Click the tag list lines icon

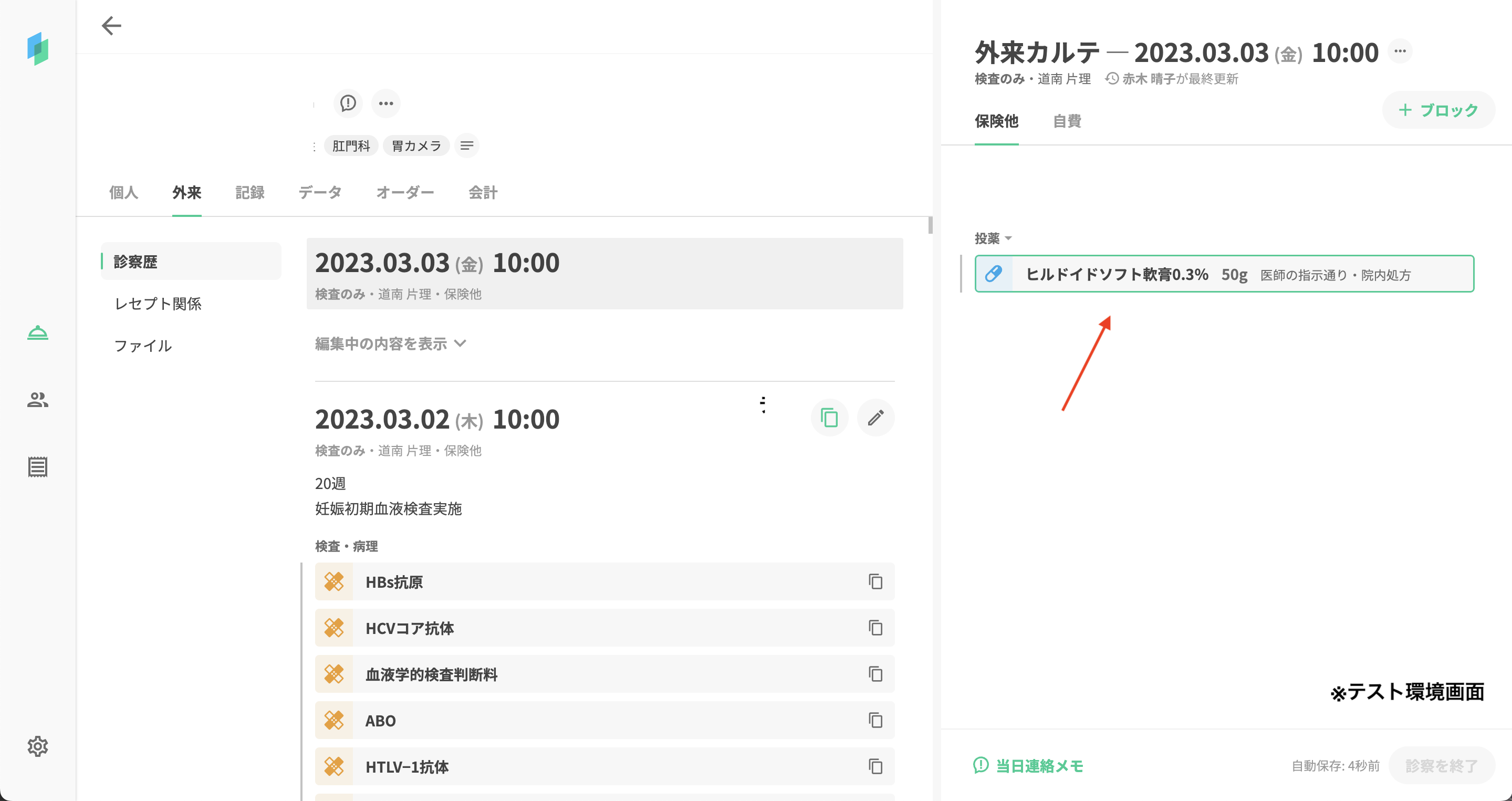(467, 145)
